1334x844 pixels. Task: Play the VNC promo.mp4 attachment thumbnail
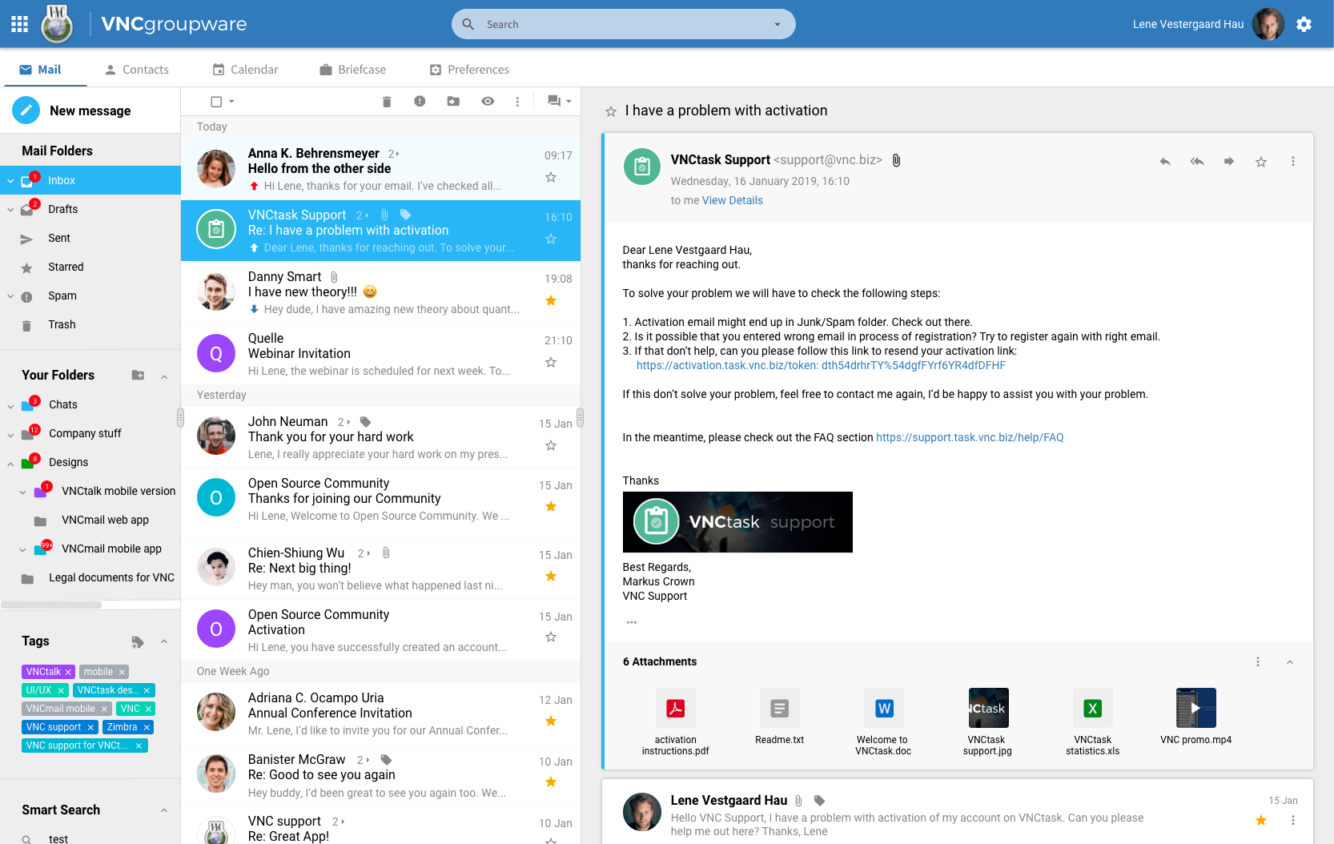pyautogui.click(x=1196, y=708)
